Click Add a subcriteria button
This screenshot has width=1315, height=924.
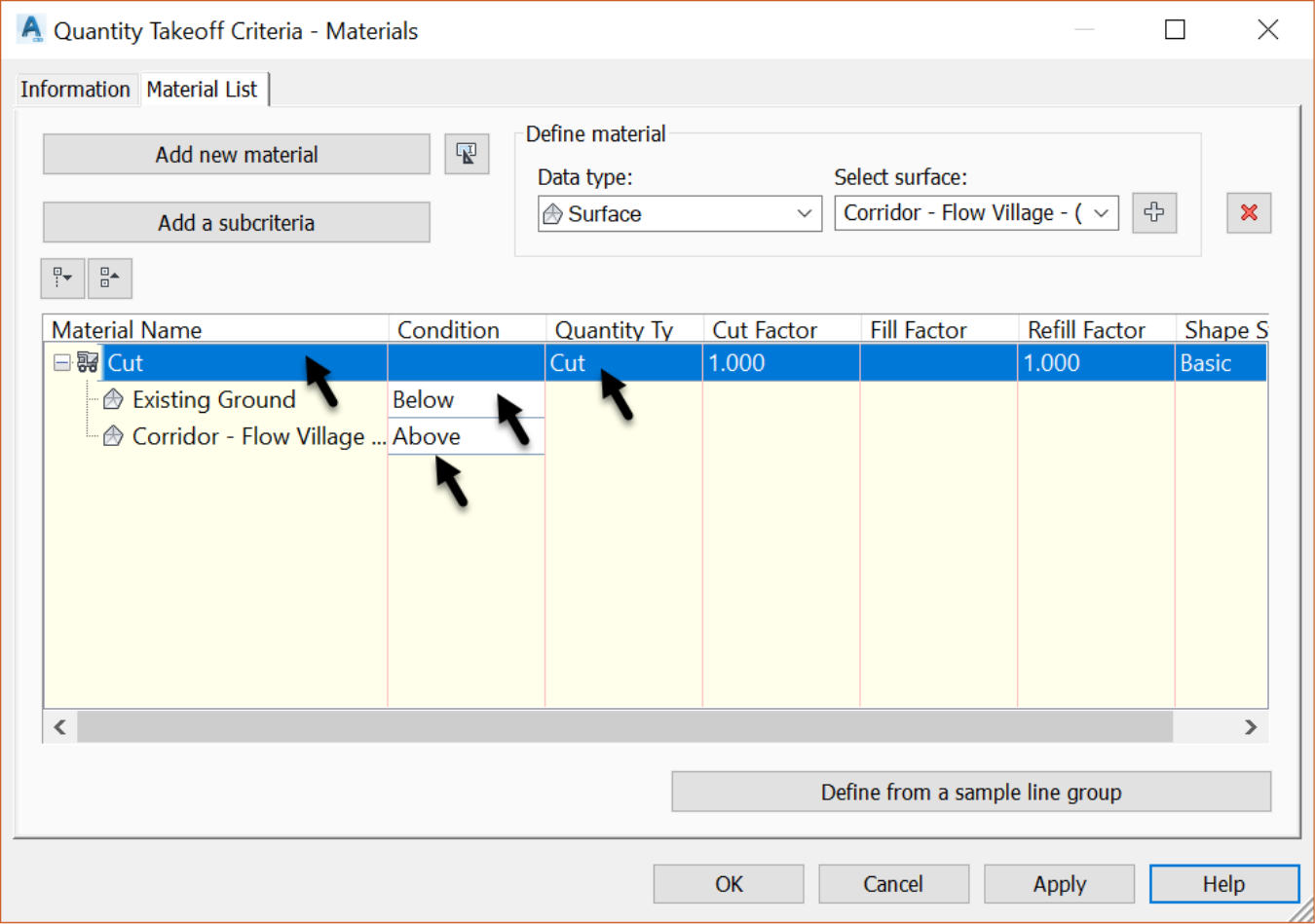point(237,222)
